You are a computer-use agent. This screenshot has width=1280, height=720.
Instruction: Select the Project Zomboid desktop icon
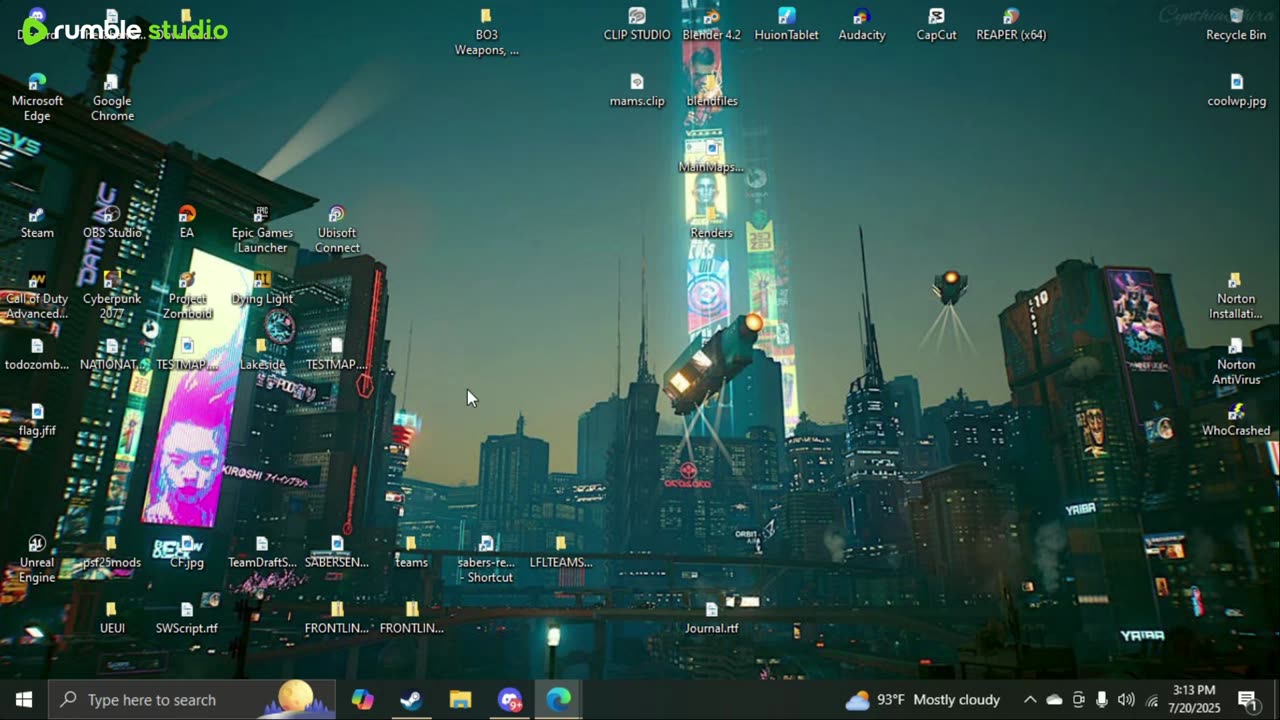(x=187, y=295)
